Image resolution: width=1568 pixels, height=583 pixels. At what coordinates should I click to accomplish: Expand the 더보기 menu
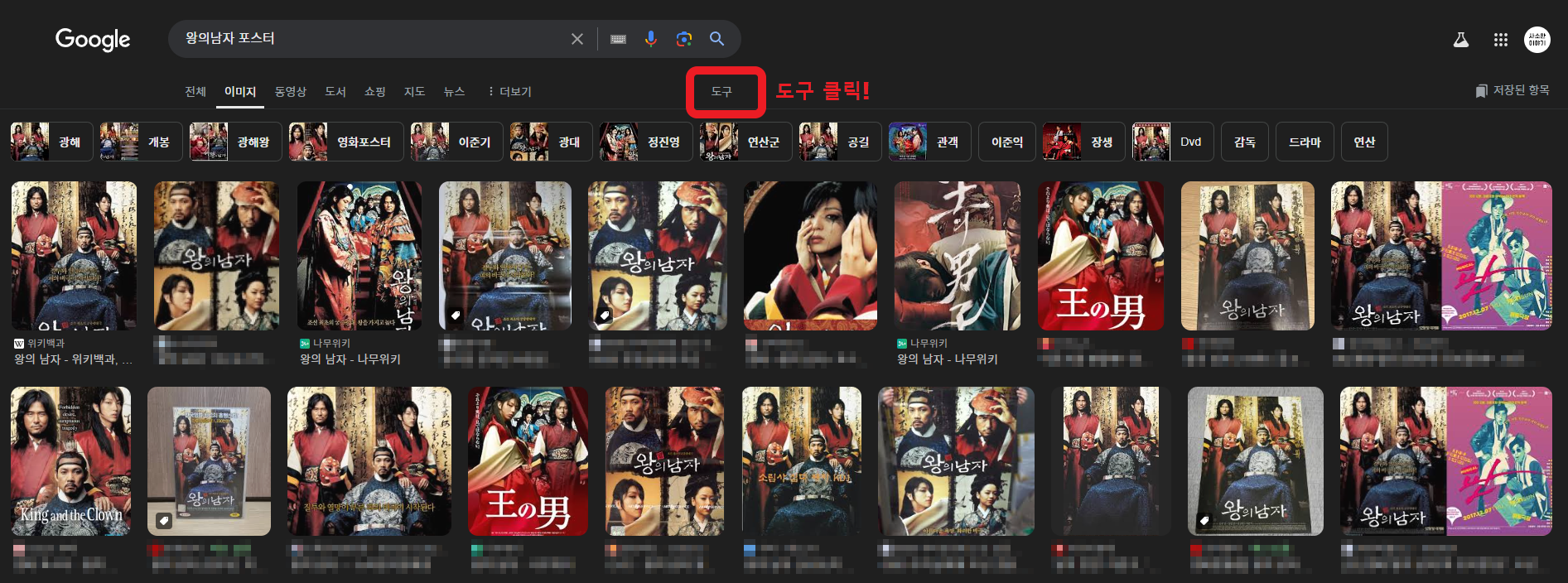(x=509, y=91)
